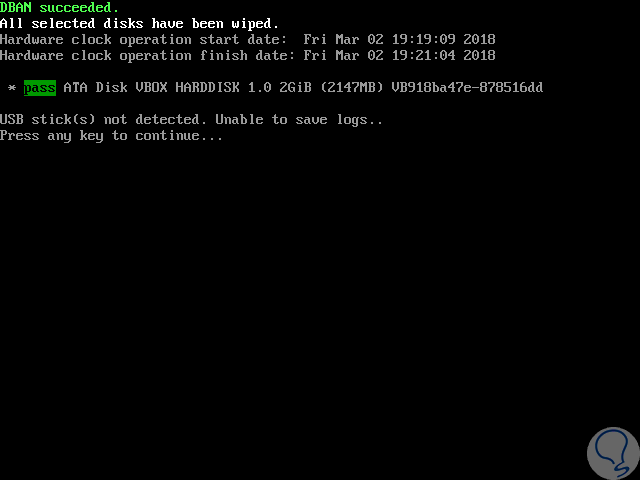Click the start date time 19:19:09
Viewport: 640px width, 480px height.
point(424,40)
